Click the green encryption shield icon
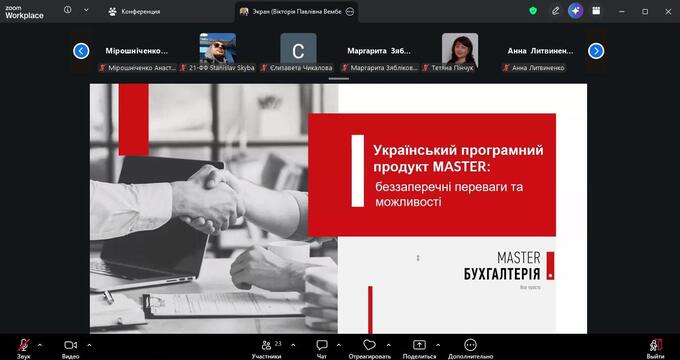The image size is (680, 360). click(x=533, y=11)
